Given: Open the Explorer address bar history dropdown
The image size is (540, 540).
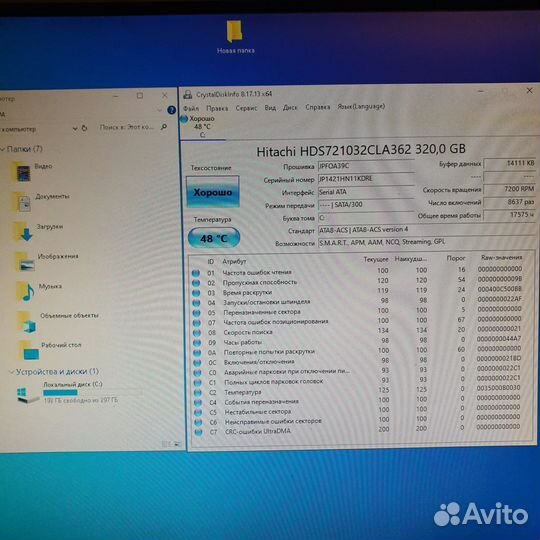Looking at the screenshot, I should [75, 129].
